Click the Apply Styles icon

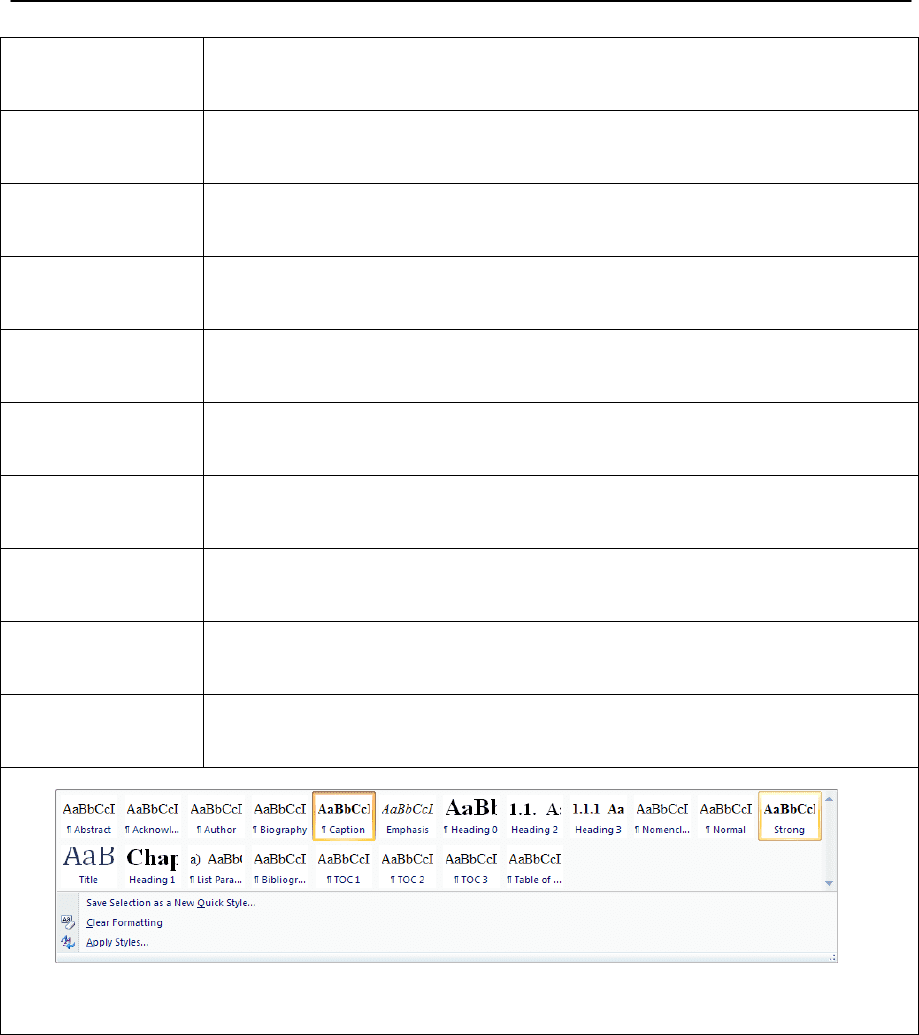(68, 941)
